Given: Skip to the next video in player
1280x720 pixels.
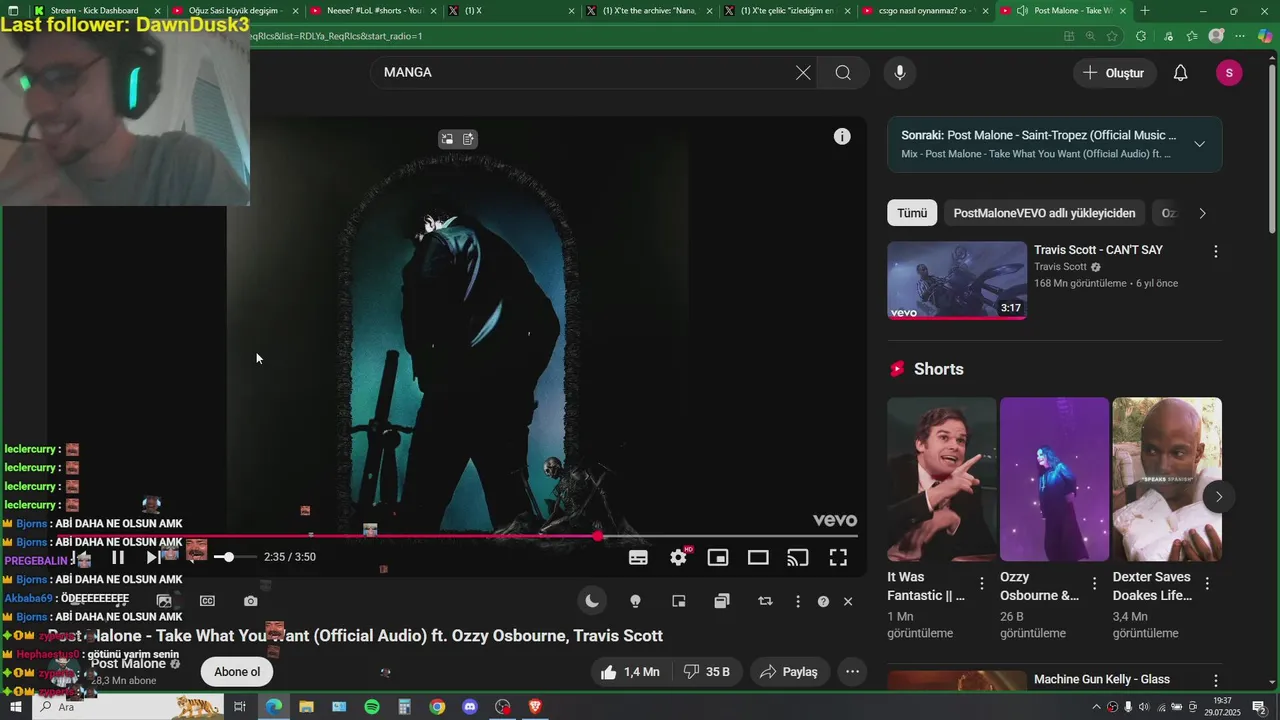Looking at the screenshot, I should 153,557.
